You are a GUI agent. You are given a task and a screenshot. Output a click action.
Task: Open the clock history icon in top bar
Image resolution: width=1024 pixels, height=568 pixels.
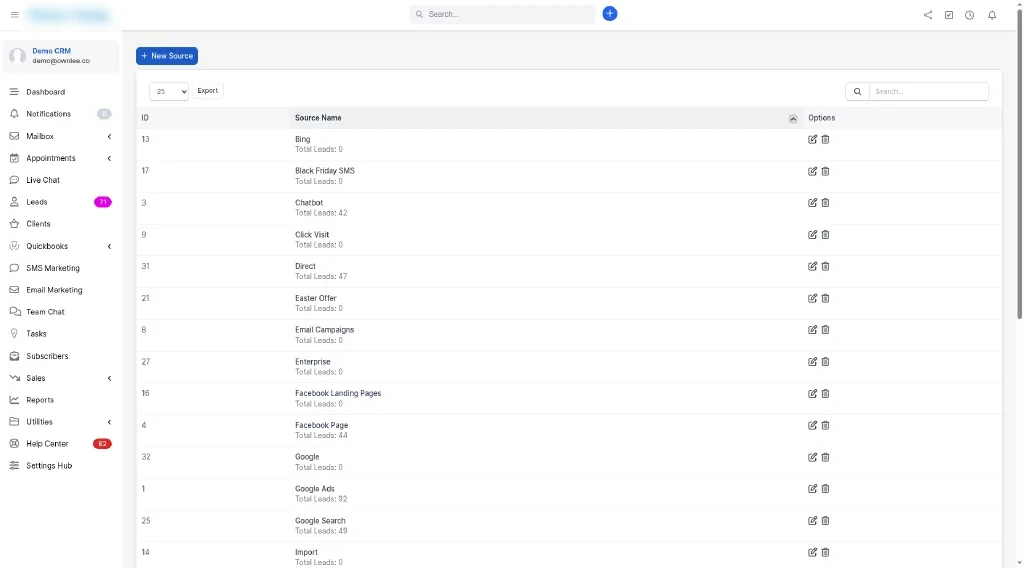(969, 15)
